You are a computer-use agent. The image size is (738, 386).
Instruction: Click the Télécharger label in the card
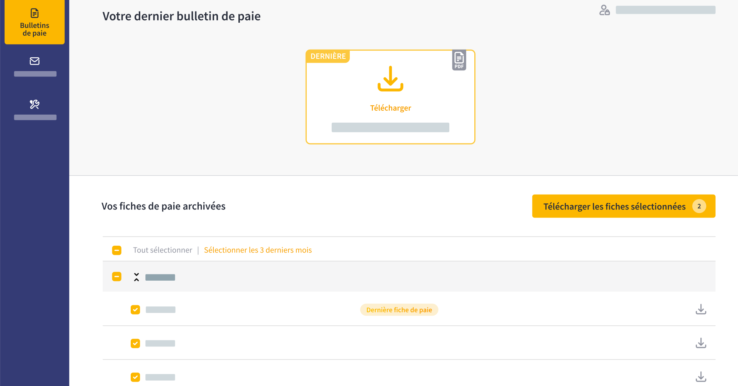tap(390, 108)
